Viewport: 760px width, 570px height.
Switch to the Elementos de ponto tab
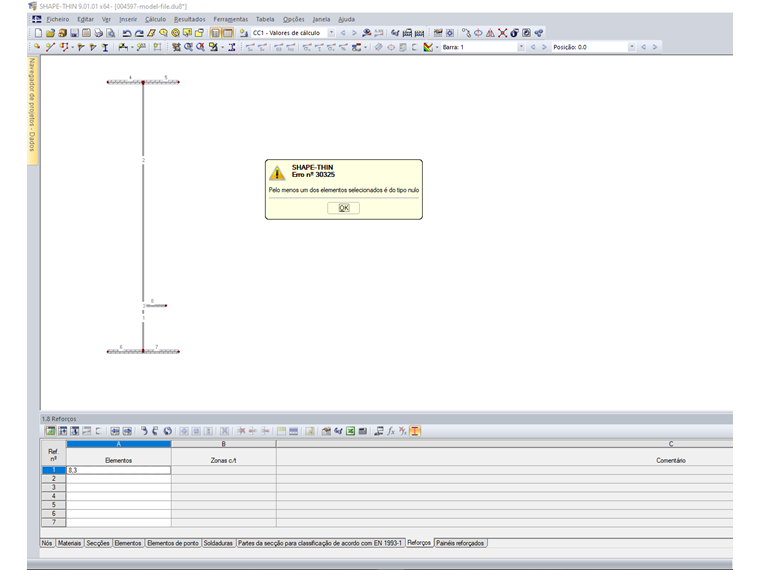173,543
